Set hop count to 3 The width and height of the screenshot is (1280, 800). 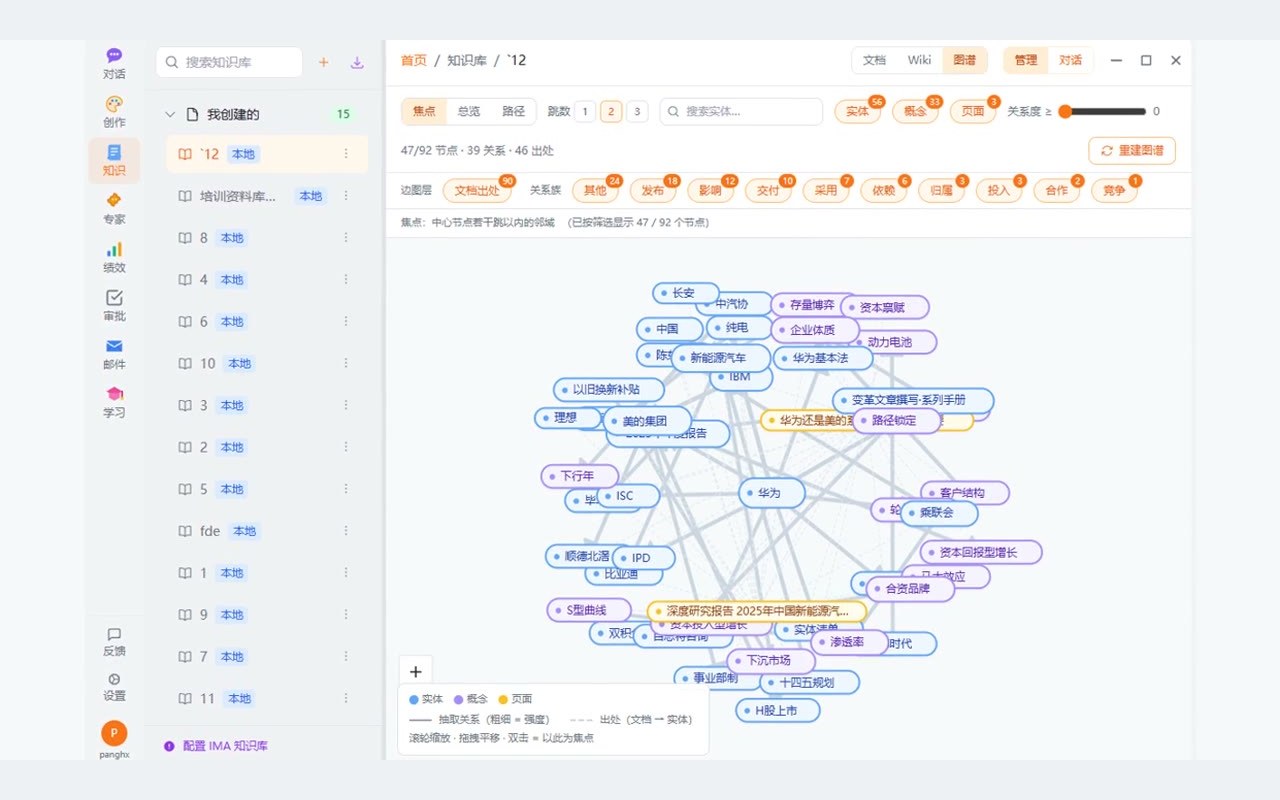point(637,111)
